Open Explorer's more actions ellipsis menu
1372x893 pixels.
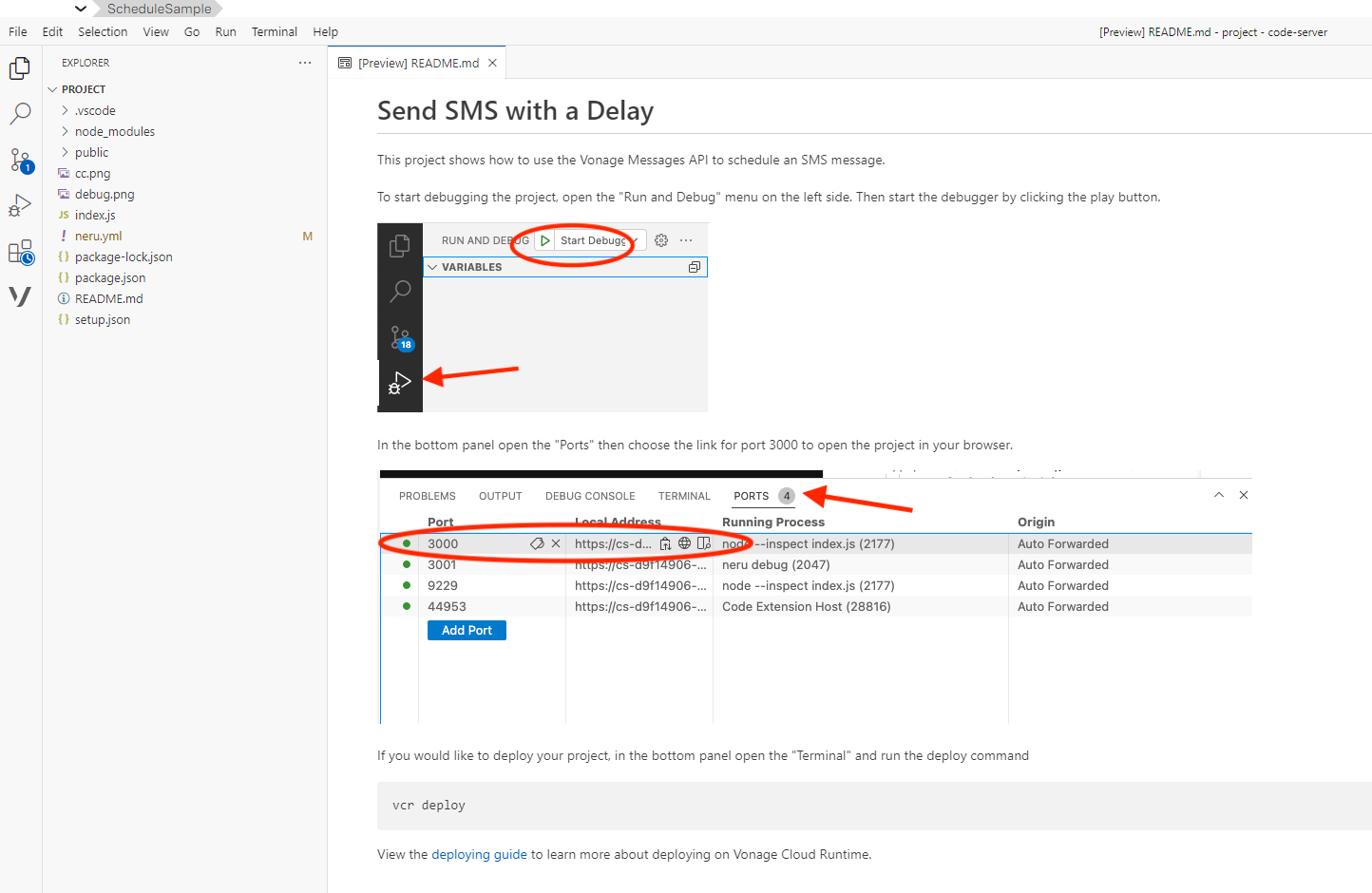pos(305,63)
